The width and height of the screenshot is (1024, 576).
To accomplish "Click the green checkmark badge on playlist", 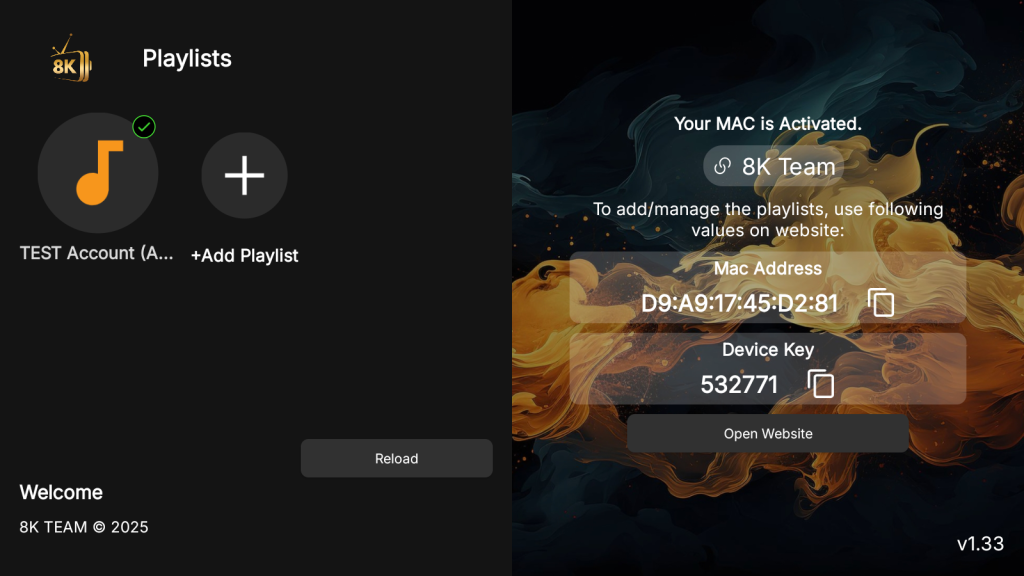I will point(144,127).
